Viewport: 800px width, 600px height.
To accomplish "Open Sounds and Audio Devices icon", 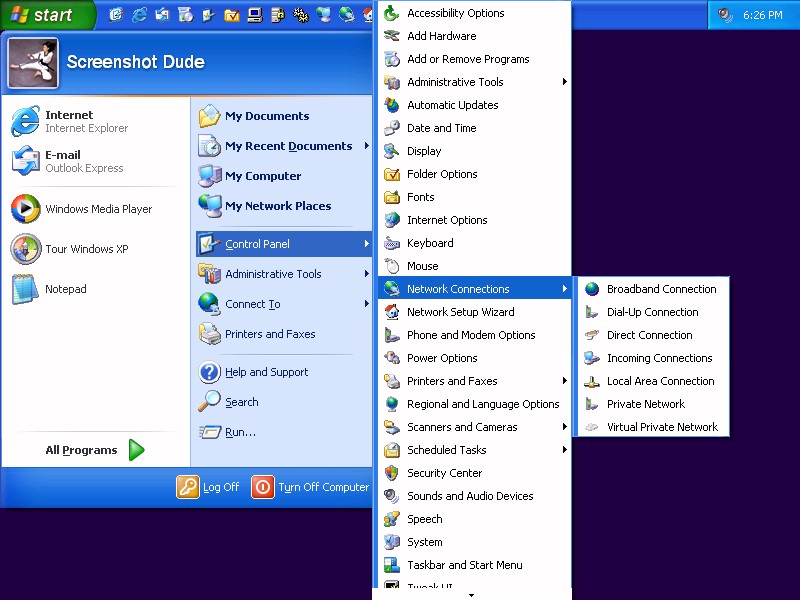I will [392, 496].
